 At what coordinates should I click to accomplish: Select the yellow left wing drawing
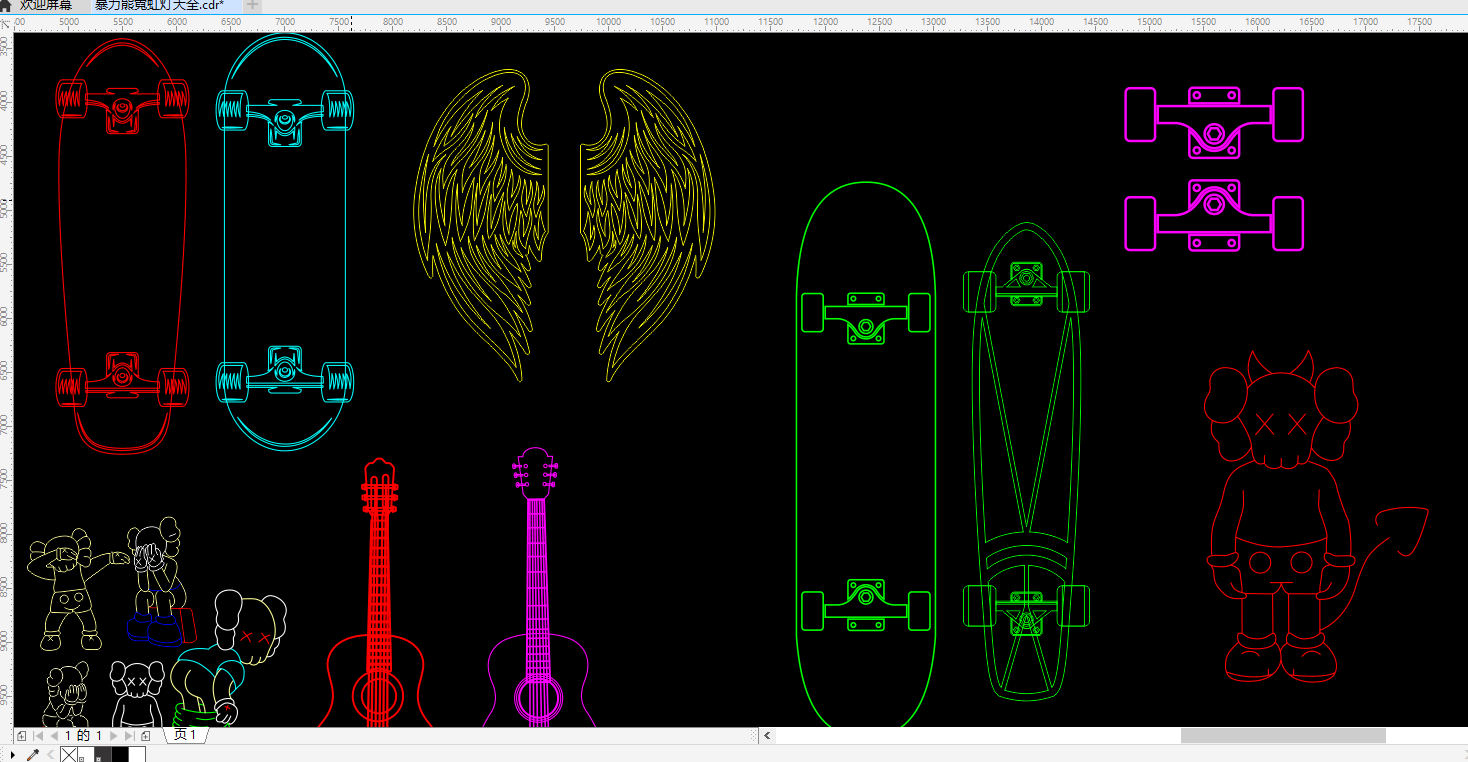click(x=481, y=224)
